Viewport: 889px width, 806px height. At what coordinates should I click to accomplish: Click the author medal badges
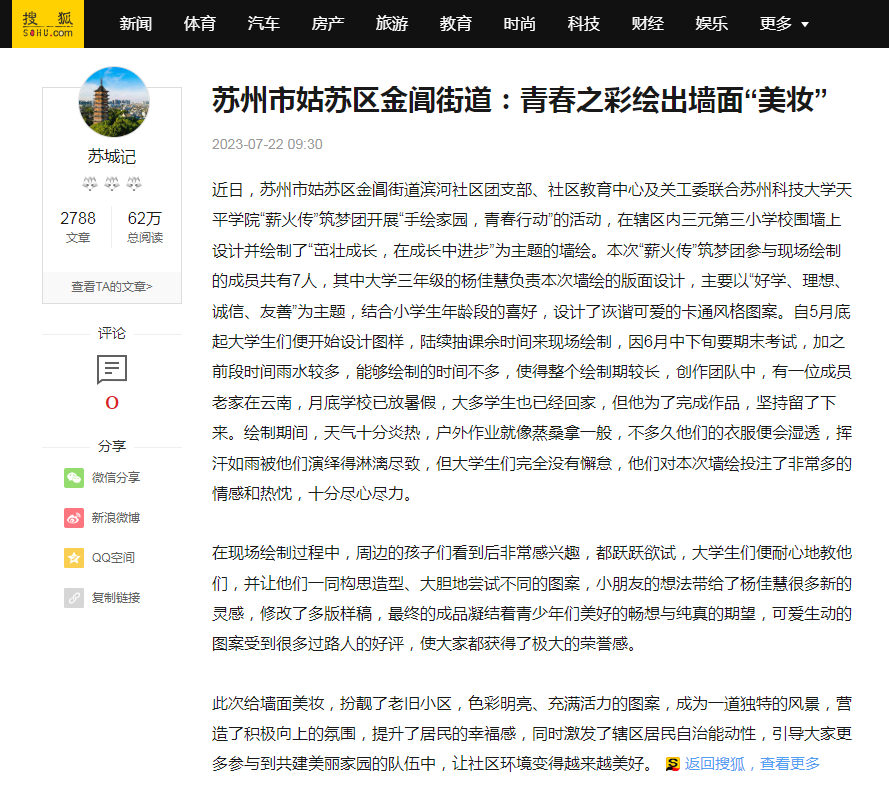(112, 184)
